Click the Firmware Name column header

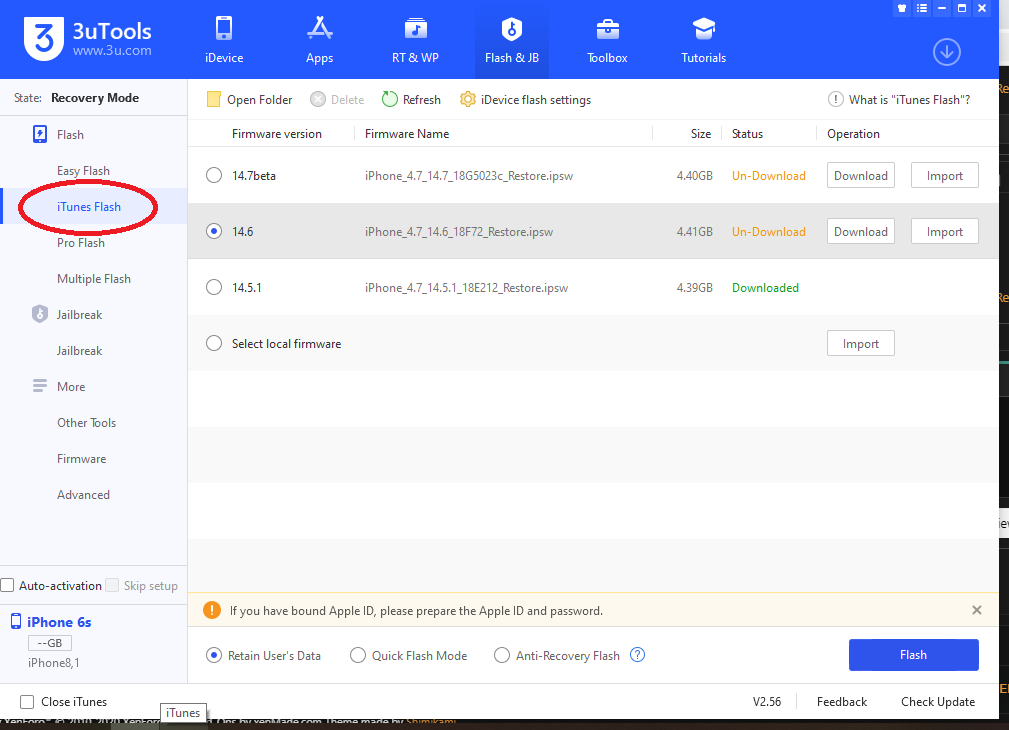click(x=407, y=134)
